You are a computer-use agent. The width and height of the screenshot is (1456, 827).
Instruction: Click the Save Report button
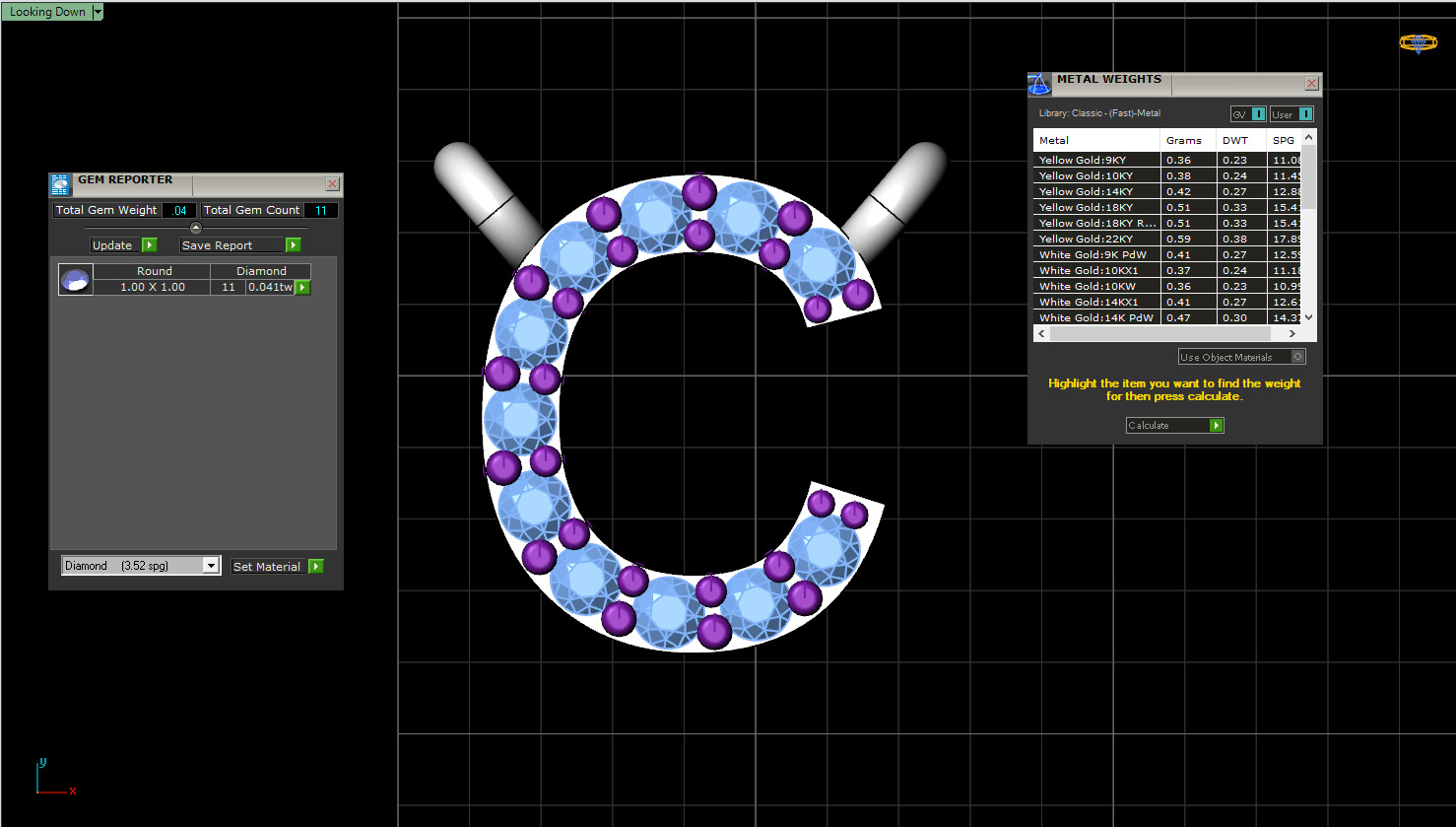pos(240,245)
